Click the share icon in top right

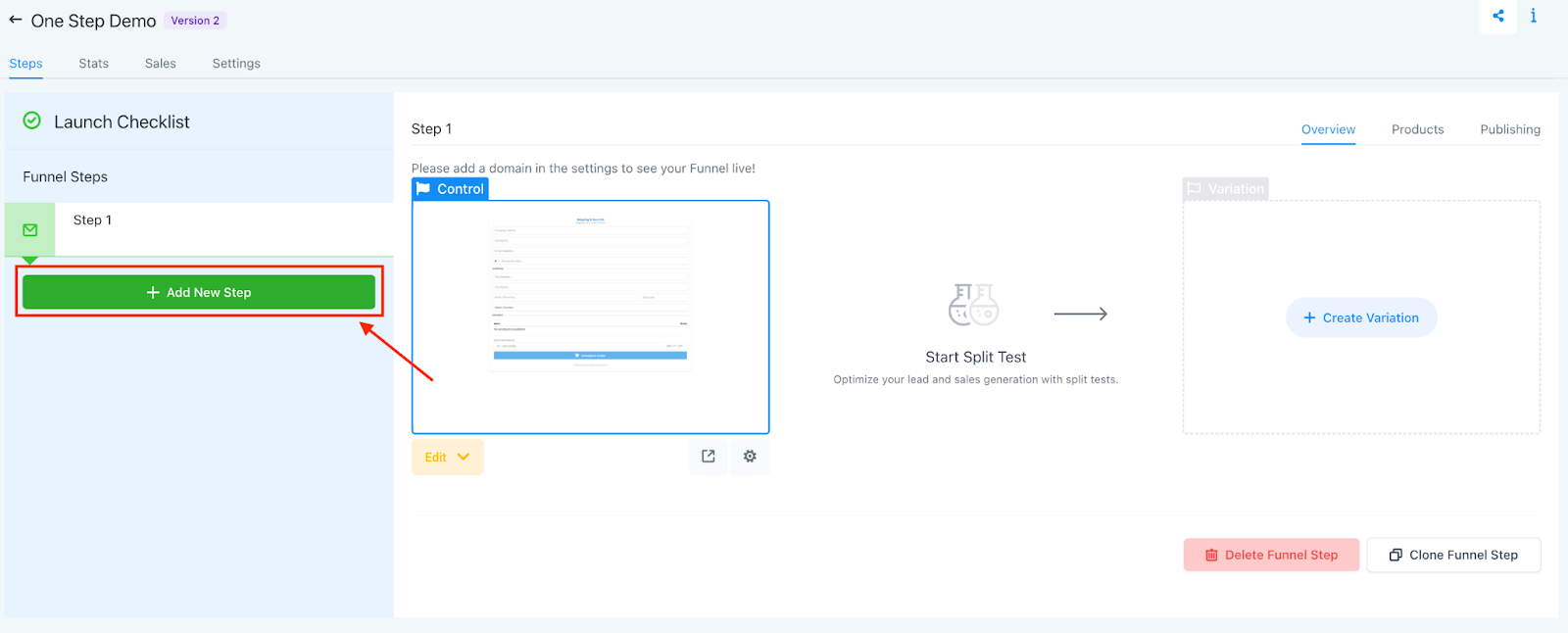[x=1497, y=16]
